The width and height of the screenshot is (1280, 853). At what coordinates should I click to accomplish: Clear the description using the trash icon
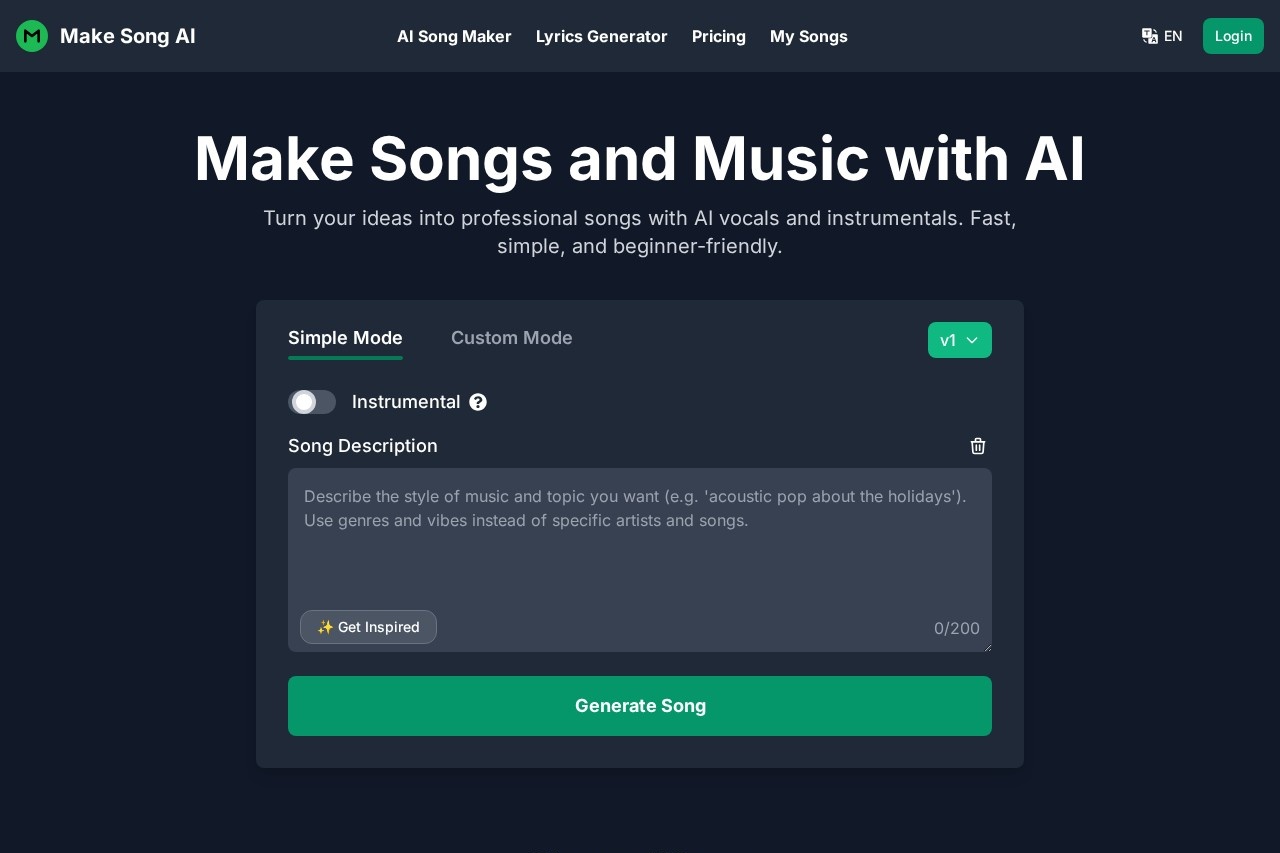click(978, 446)
